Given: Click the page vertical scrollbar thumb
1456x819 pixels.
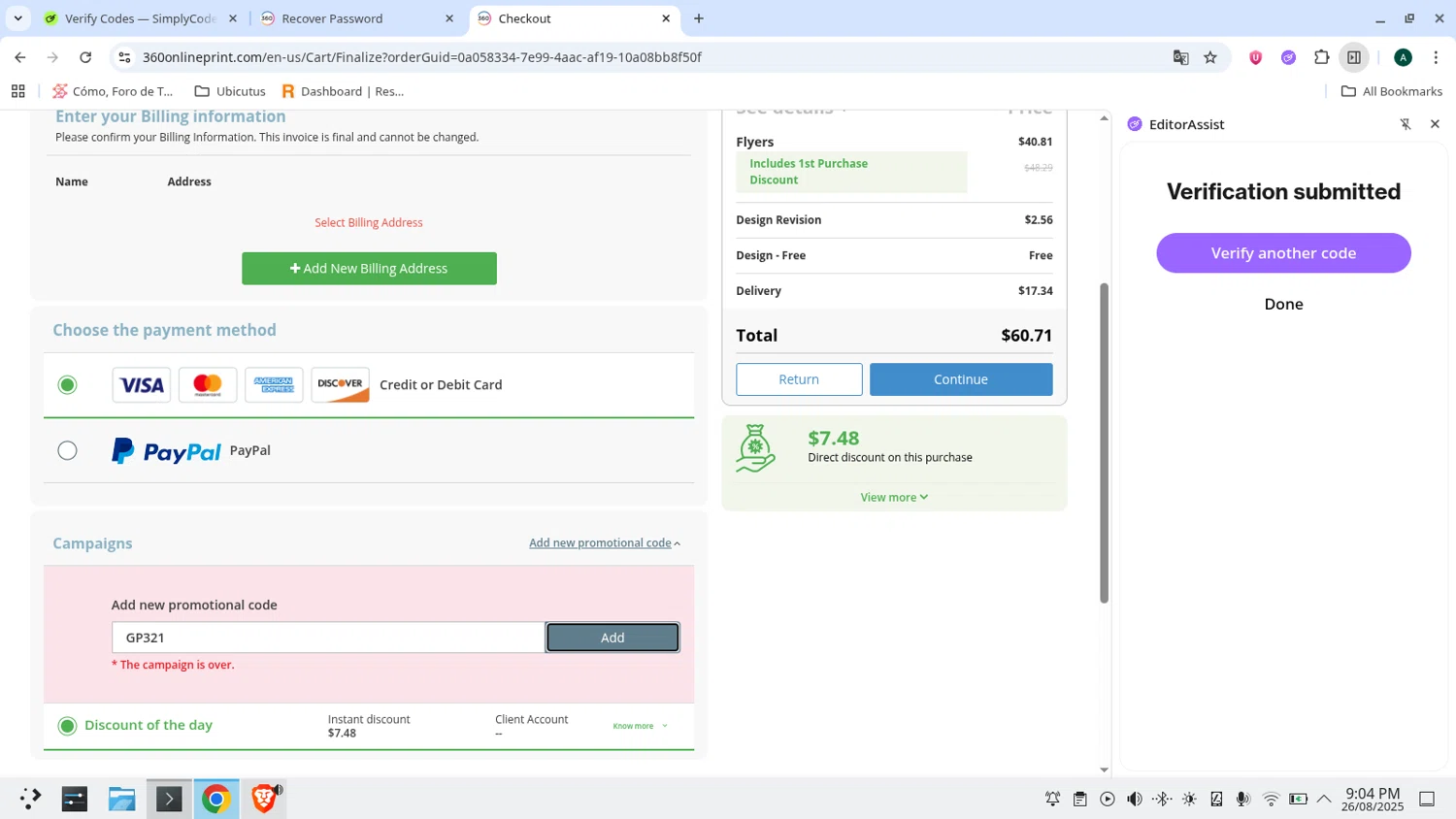Looking at the screenshot, I should click(x=1104, y=442).
